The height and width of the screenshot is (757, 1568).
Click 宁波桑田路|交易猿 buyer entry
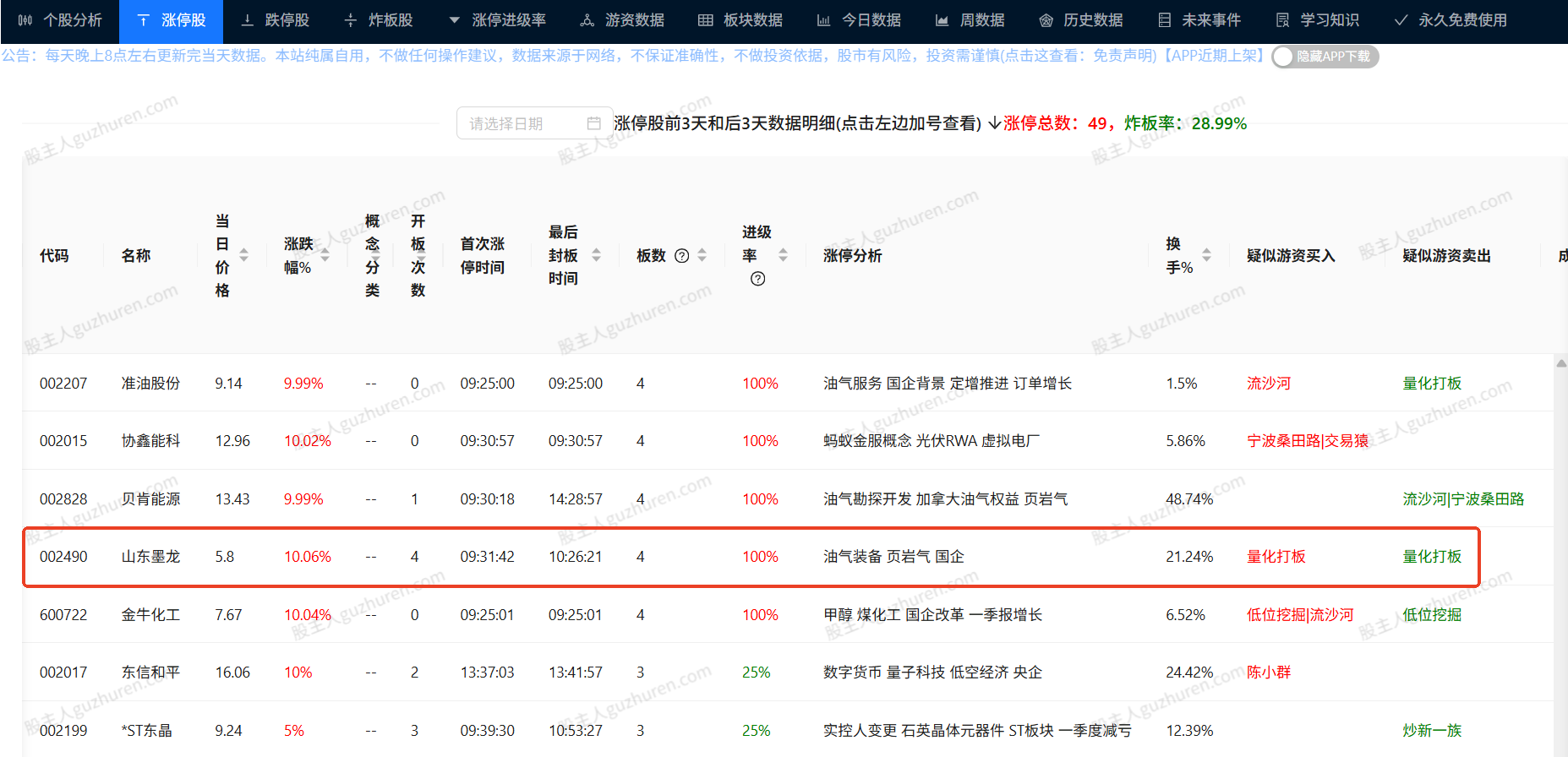coord(1308,441)
